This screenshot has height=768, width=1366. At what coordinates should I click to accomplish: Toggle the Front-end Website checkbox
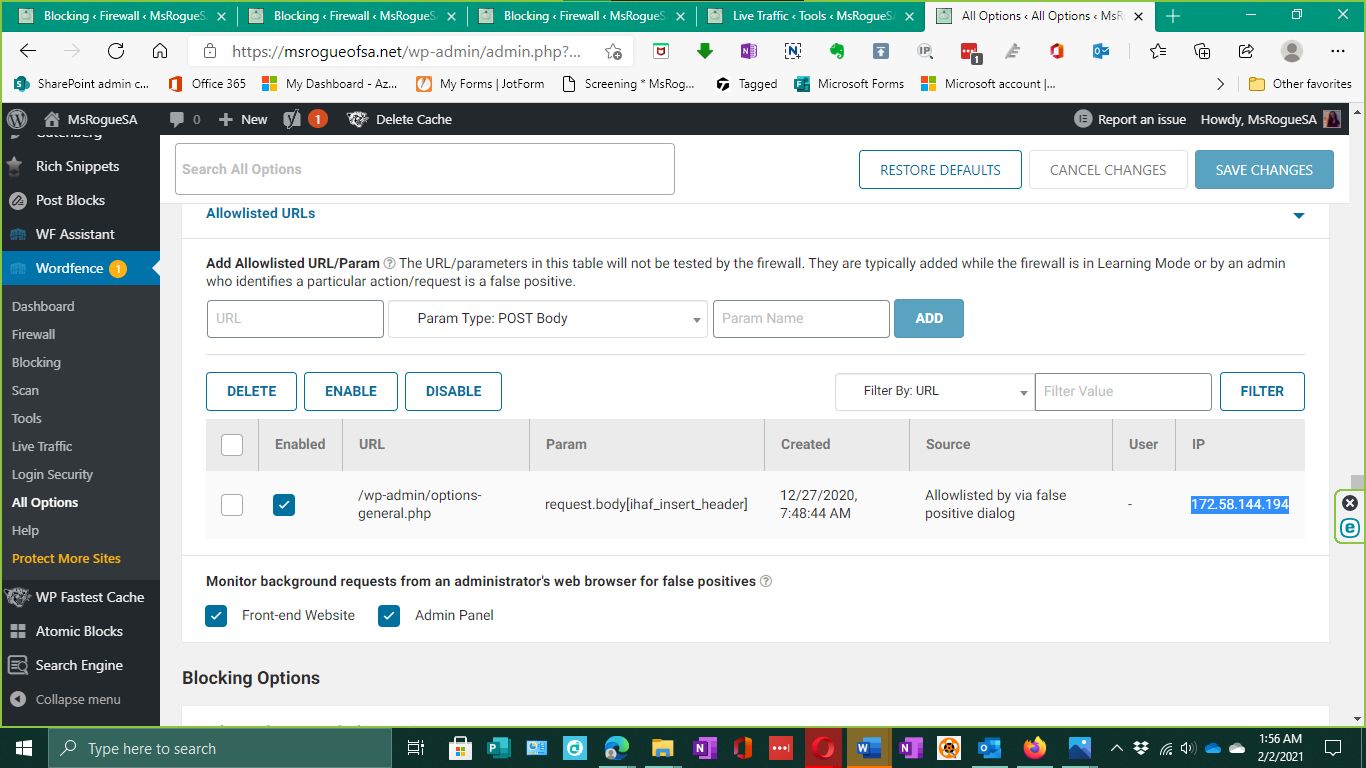(x=216, y=616)
